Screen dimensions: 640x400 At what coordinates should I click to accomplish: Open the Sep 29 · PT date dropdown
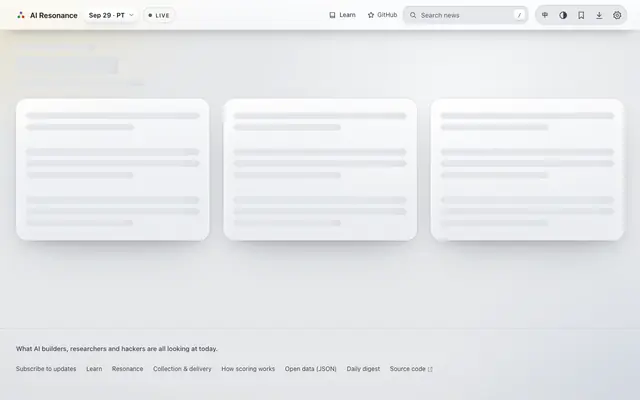point(111,16)
